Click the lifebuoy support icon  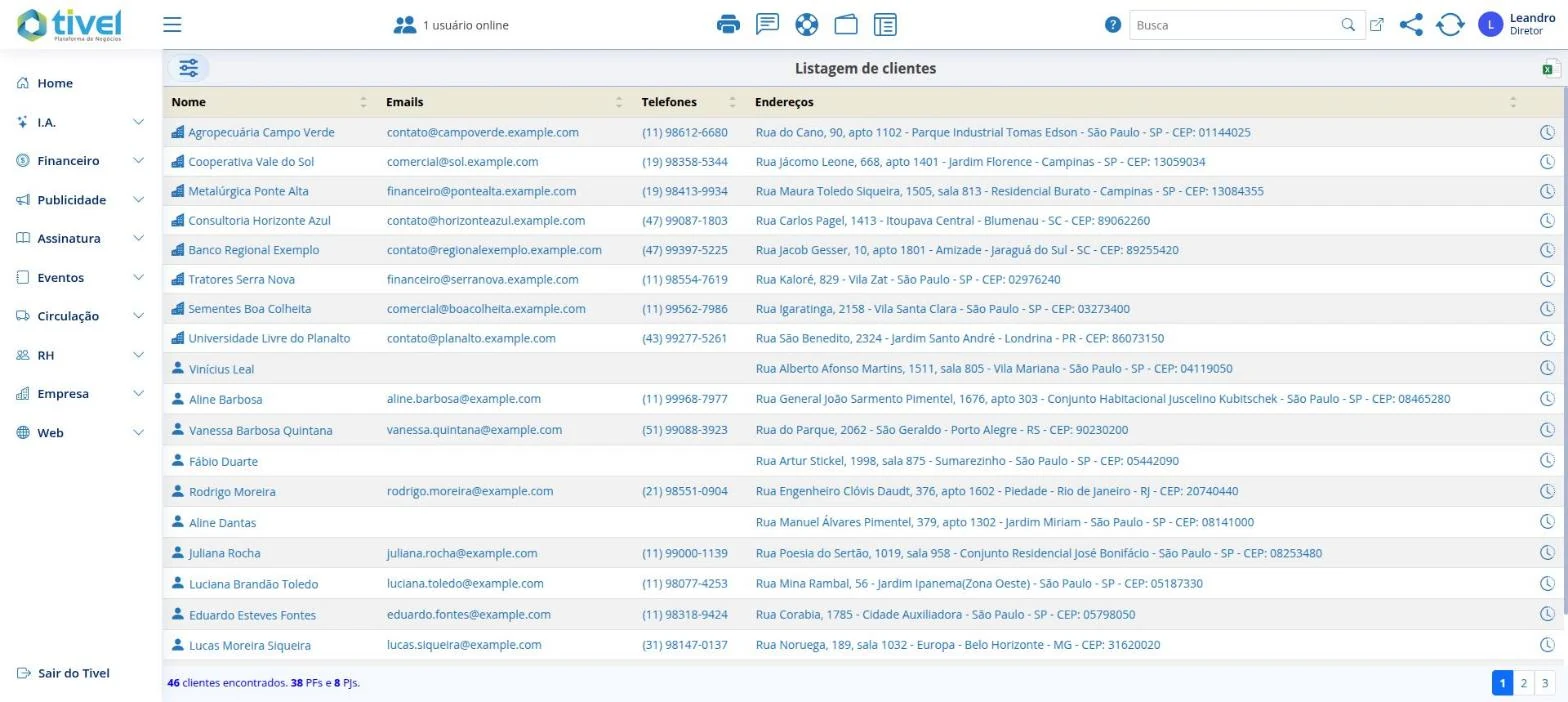806,24
